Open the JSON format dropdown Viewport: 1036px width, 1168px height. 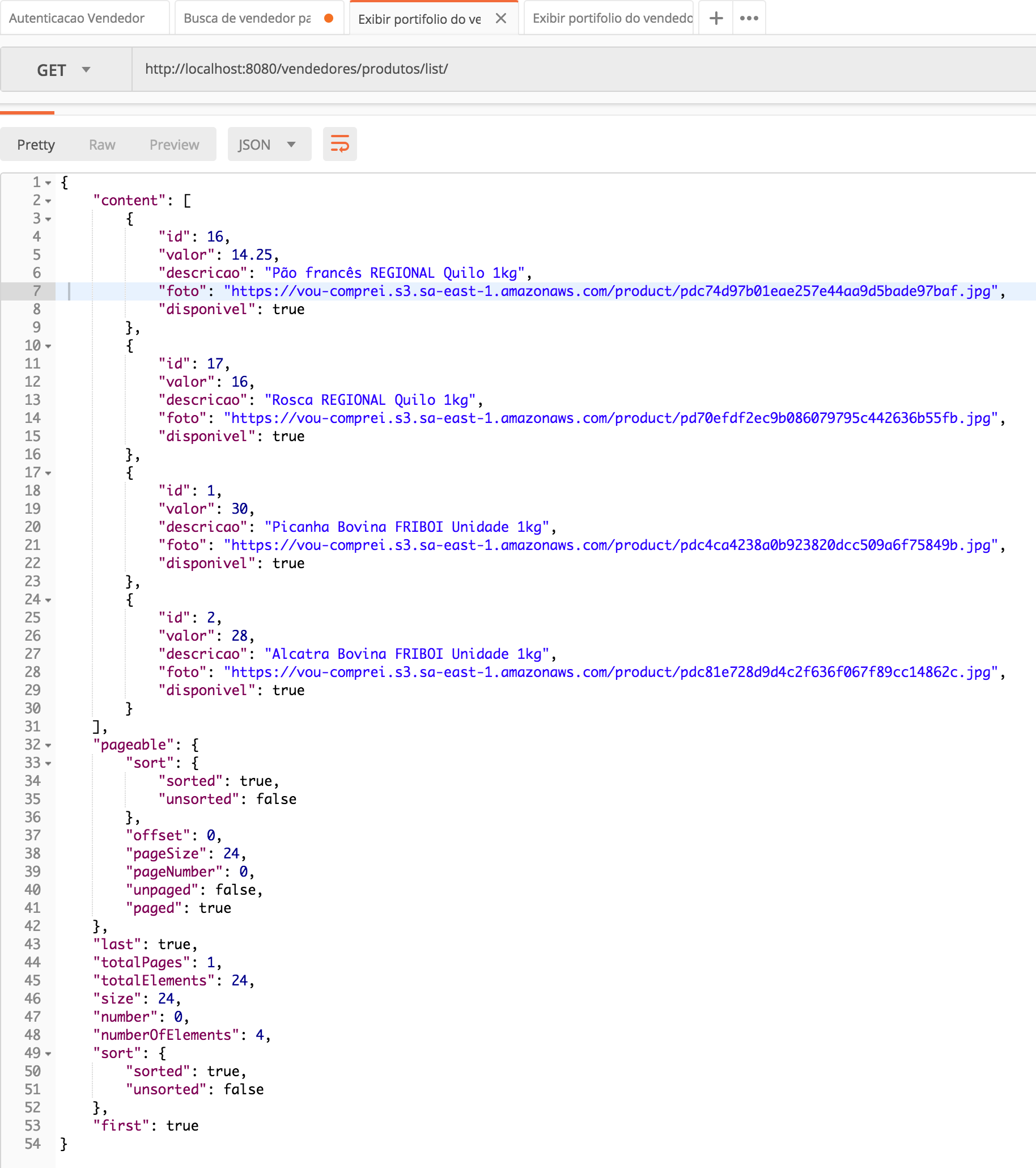pyautogui.click(x=269, y=145)
